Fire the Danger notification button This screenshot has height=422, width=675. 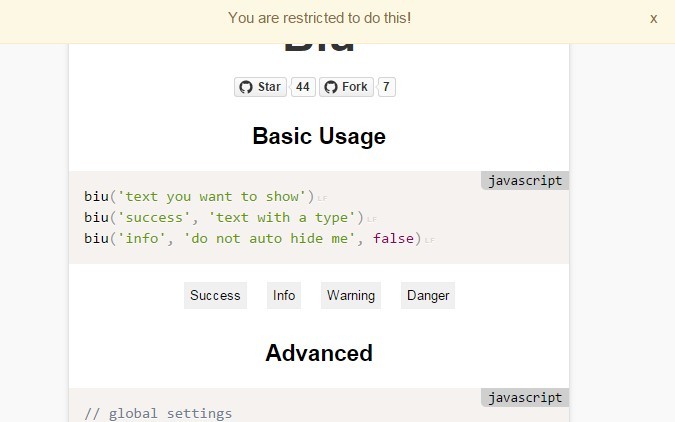(x=428, y=295)
